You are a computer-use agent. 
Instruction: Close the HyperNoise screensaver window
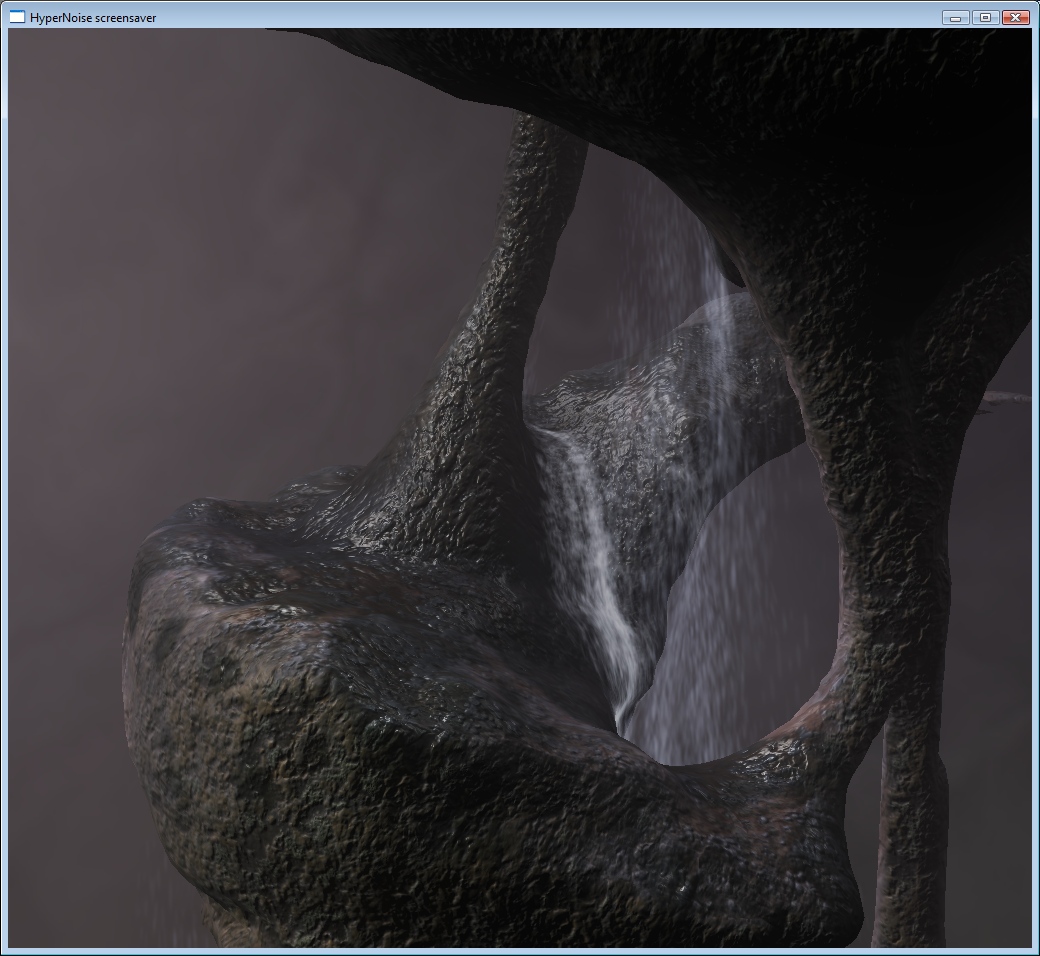coord(1015,17)
